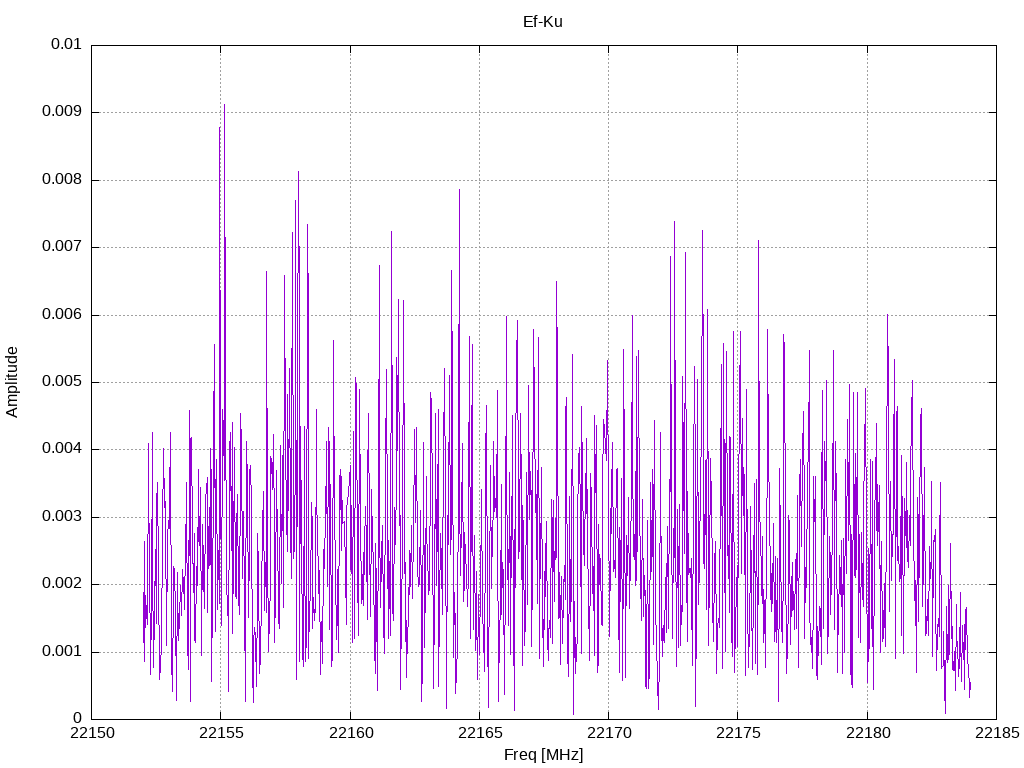1024x768 pixels.
Task: Click the 0.01 y-axis tick label
Action: [67, 44]
